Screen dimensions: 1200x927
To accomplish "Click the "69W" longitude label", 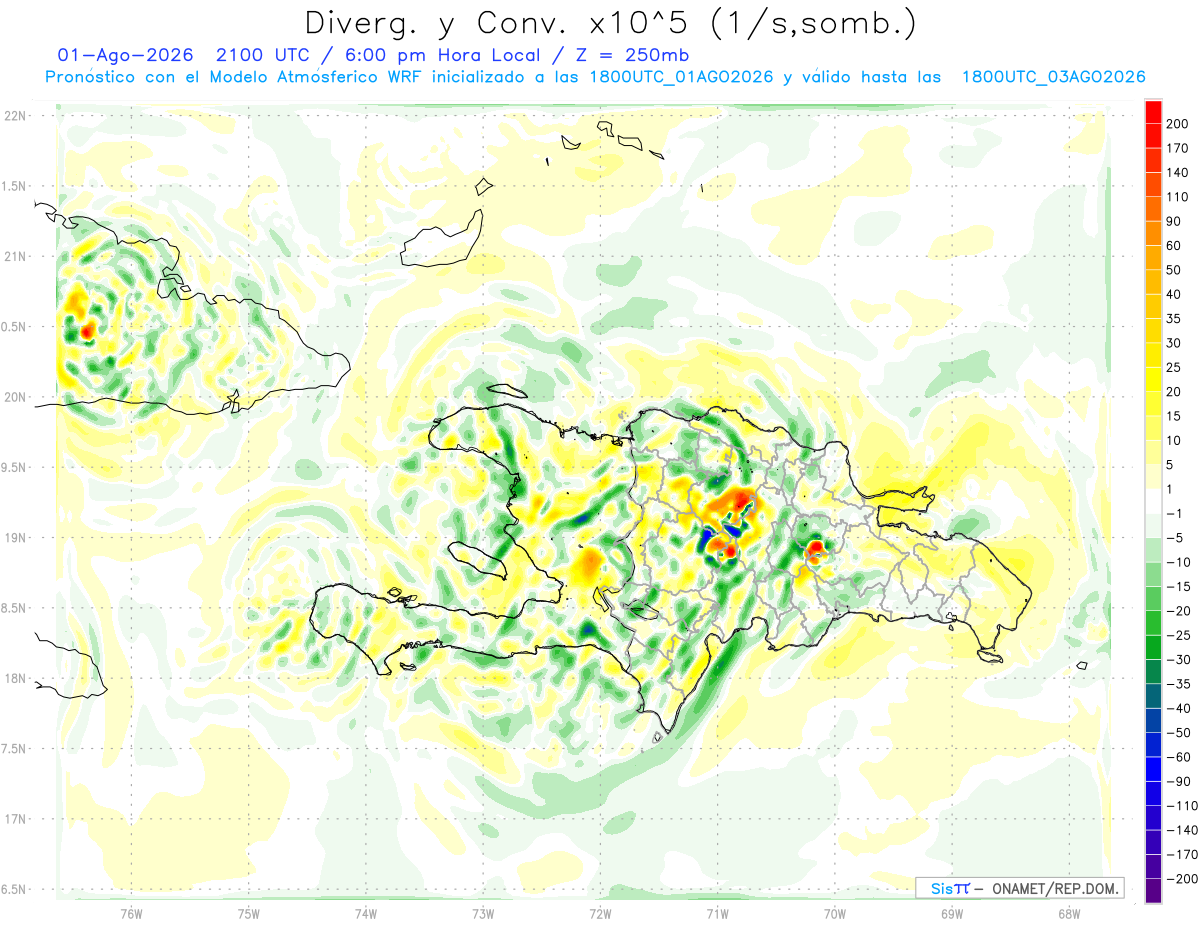I will coord(952,913).
